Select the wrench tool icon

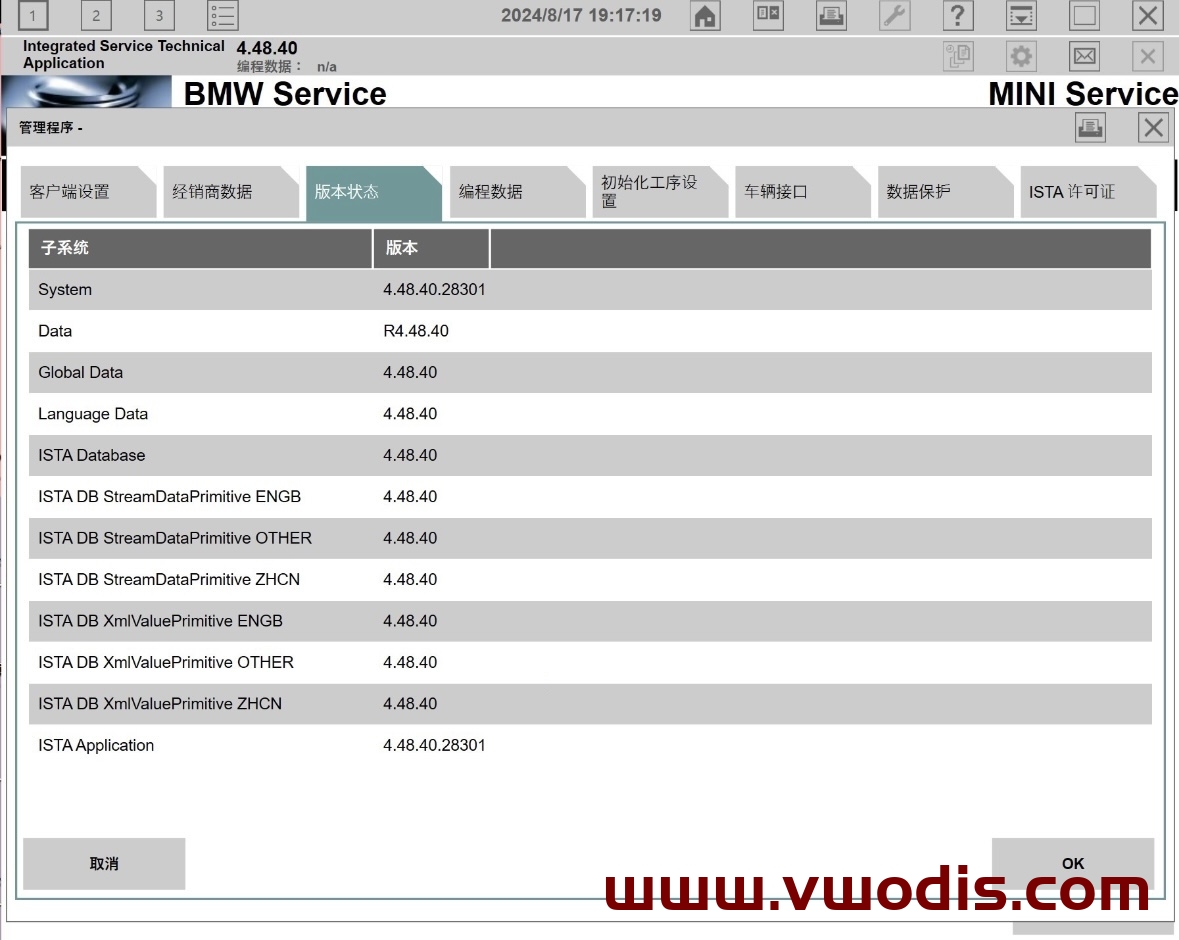894,16
